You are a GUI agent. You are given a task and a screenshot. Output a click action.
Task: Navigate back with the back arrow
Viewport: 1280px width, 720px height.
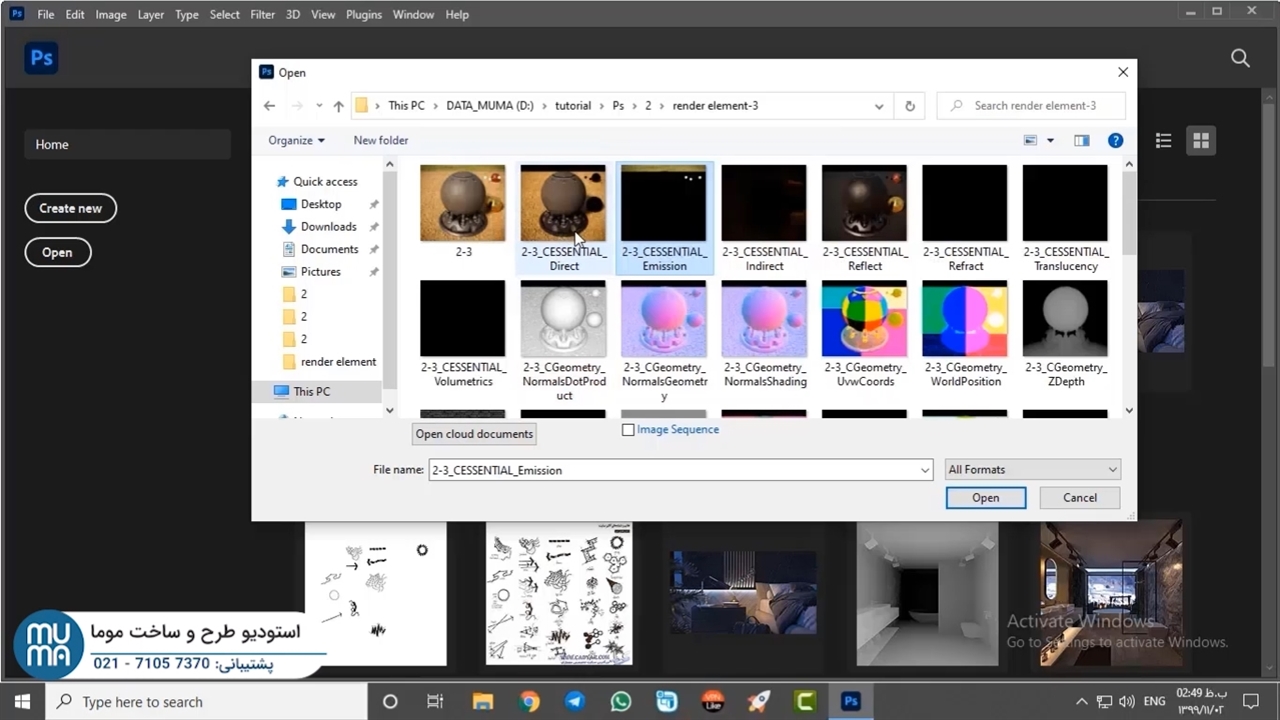point(269,106)
